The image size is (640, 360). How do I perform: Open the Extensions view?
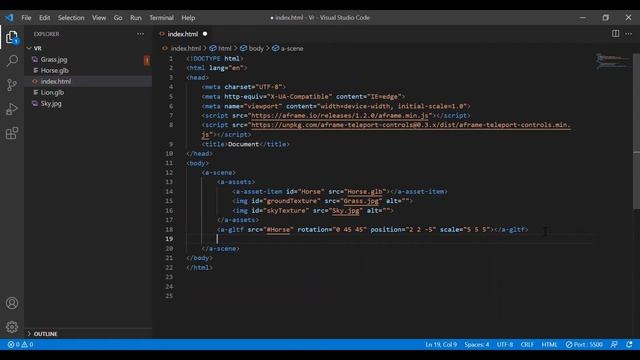click(12, 133)
